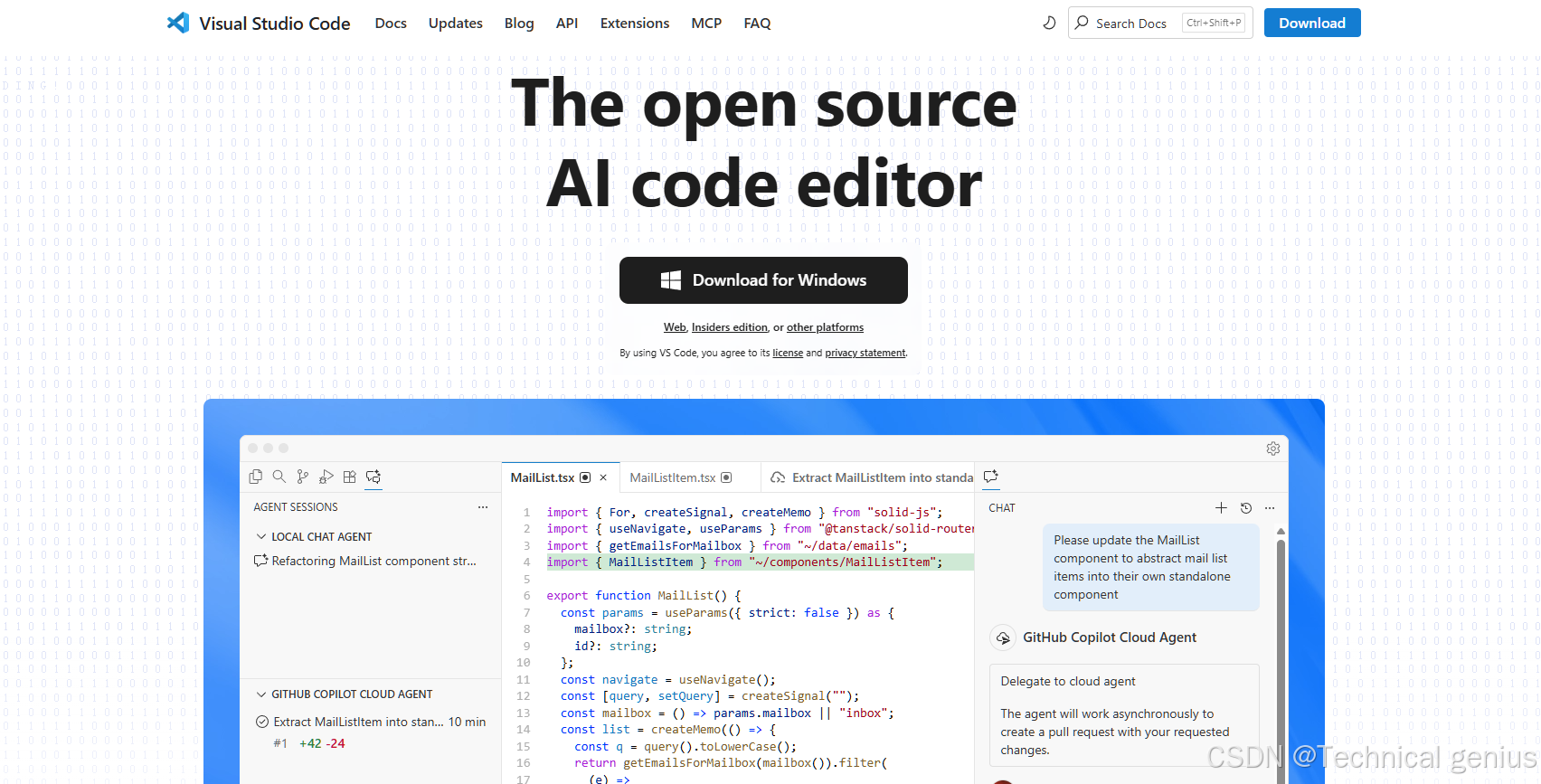Start a new chat with plus icon
Viewport: 1541px width, 784px height.
click(x=1221, y=508)
